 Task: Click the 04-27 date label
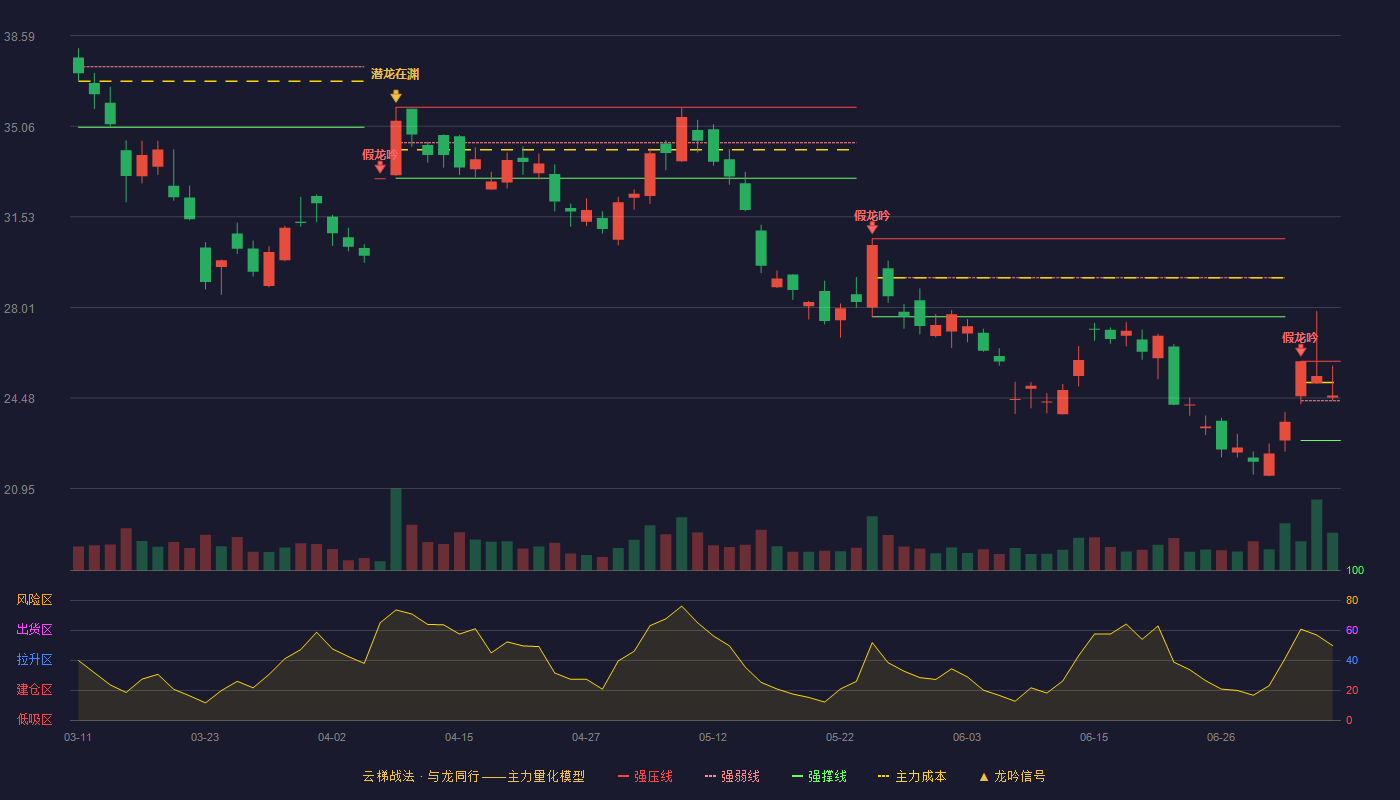click(x=586, y=737)
